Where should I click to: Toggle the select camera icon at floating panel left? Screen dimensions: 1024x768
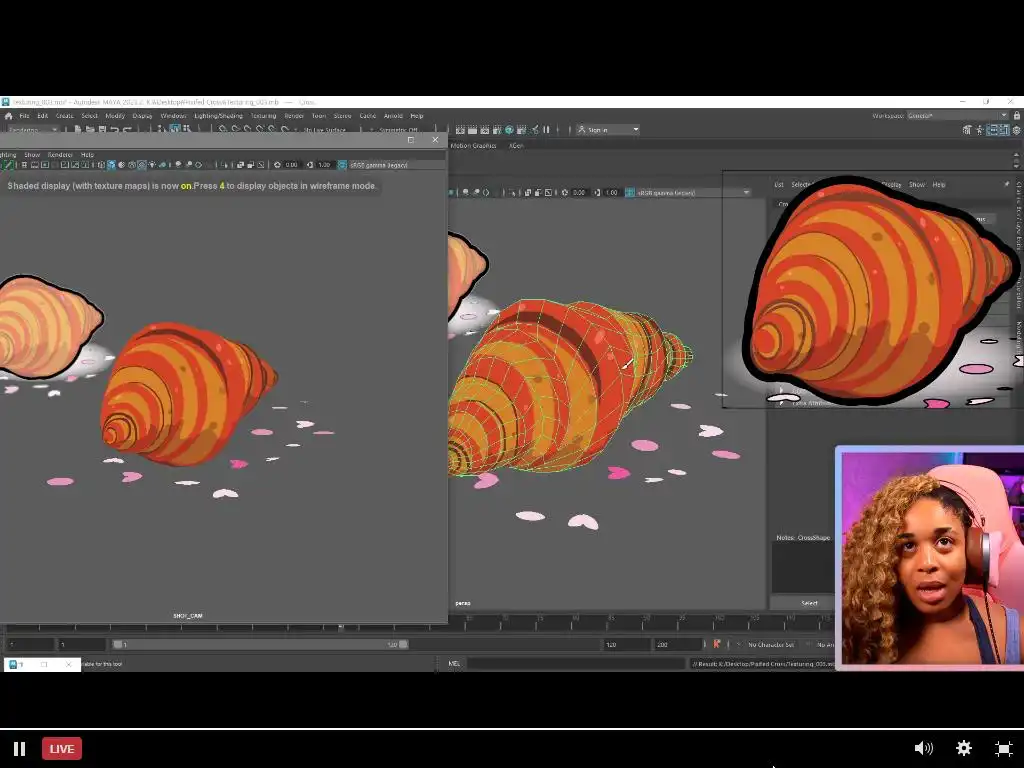click(x=8, y=165)
